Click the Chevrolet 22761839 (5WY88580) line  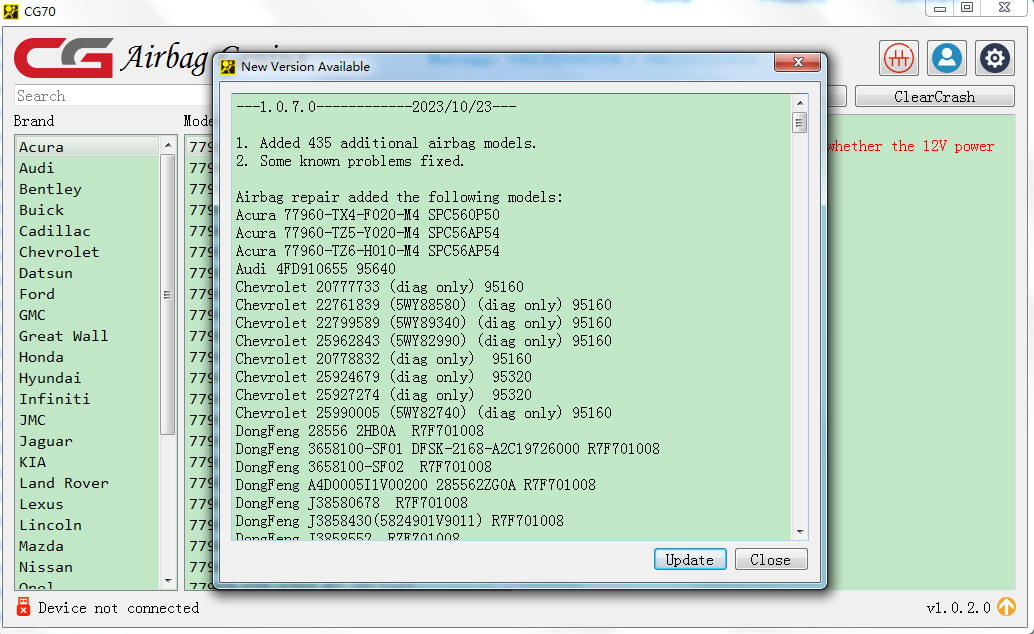click(x=423, y=305)
